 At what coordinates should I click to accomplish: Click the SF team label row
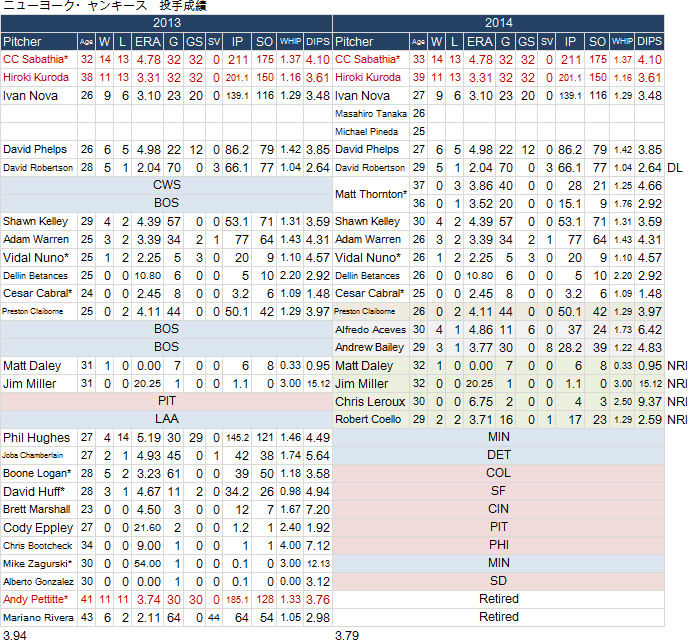tap(498, 491)
